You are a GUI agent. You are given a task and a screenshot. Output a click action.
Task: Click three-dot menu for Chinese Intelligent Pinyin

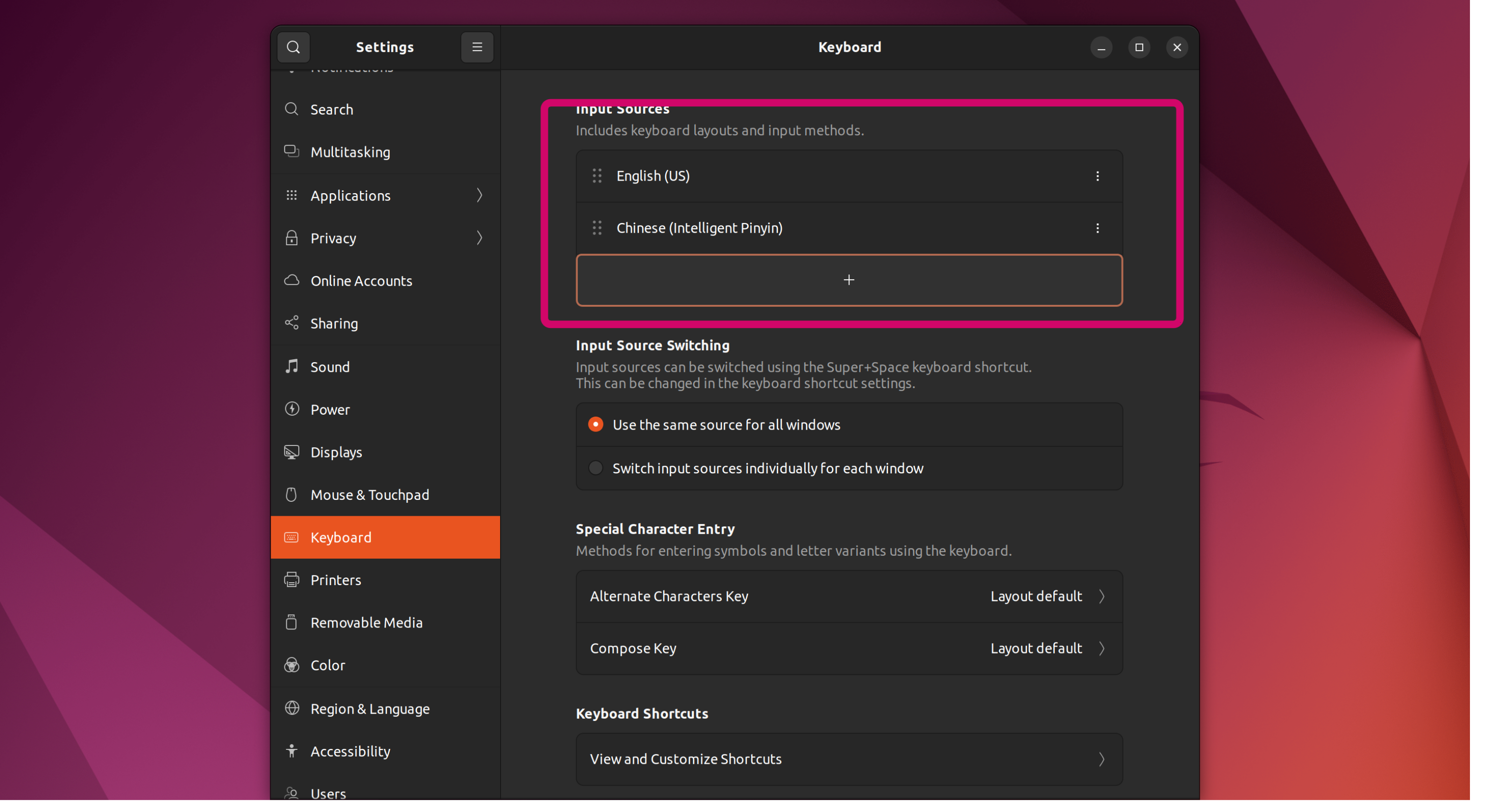1098,228
